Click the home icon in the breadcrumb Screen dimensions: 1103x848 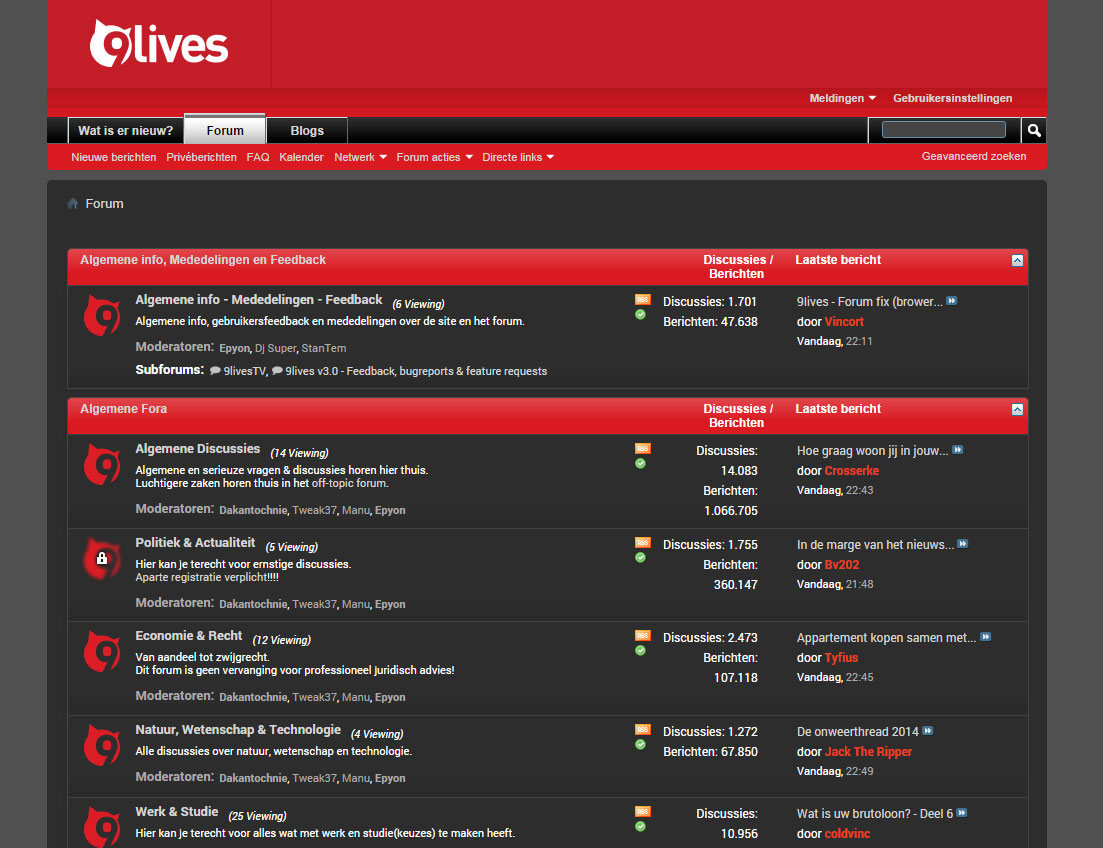pos(72,203)
